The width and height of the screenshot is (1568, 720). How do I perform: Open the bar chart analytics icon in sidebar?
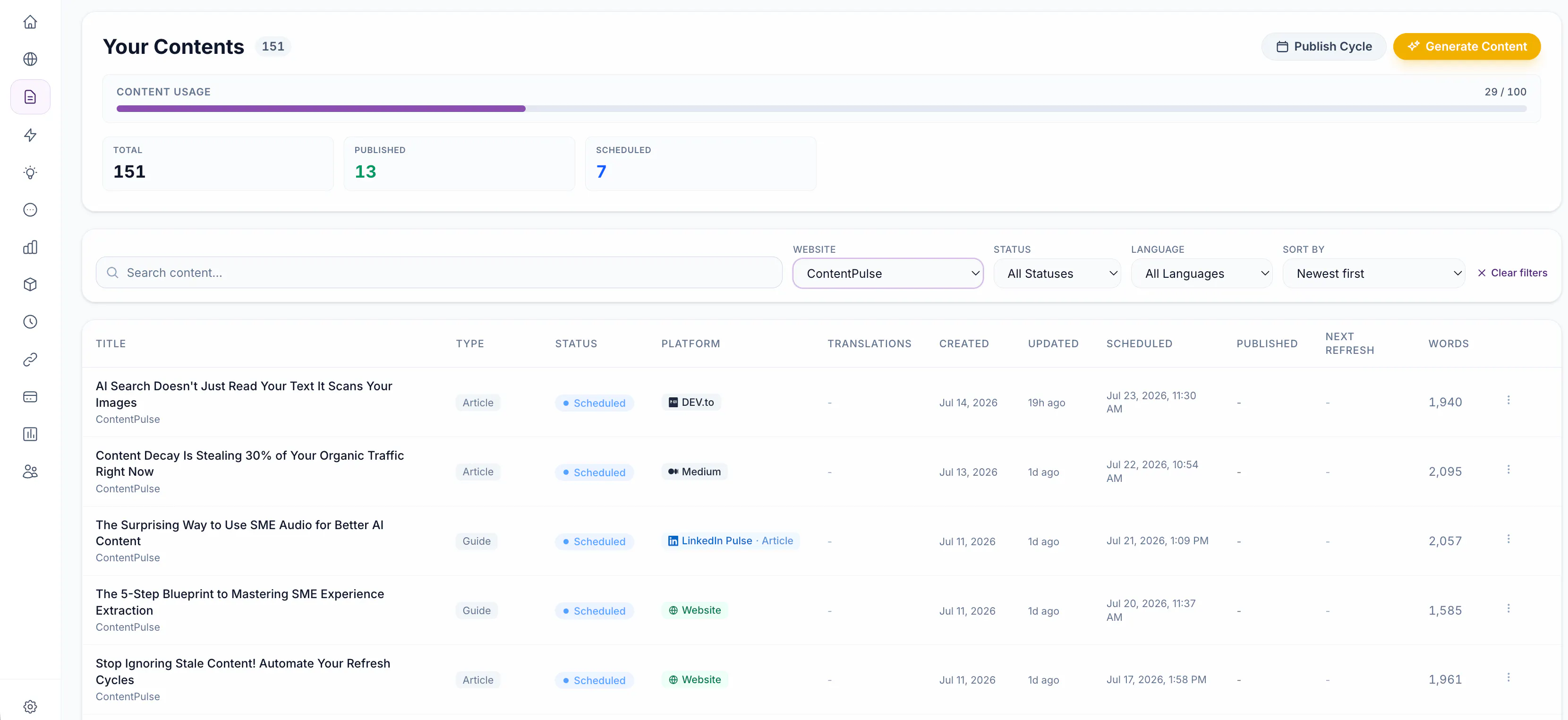[x=30, y=247]
